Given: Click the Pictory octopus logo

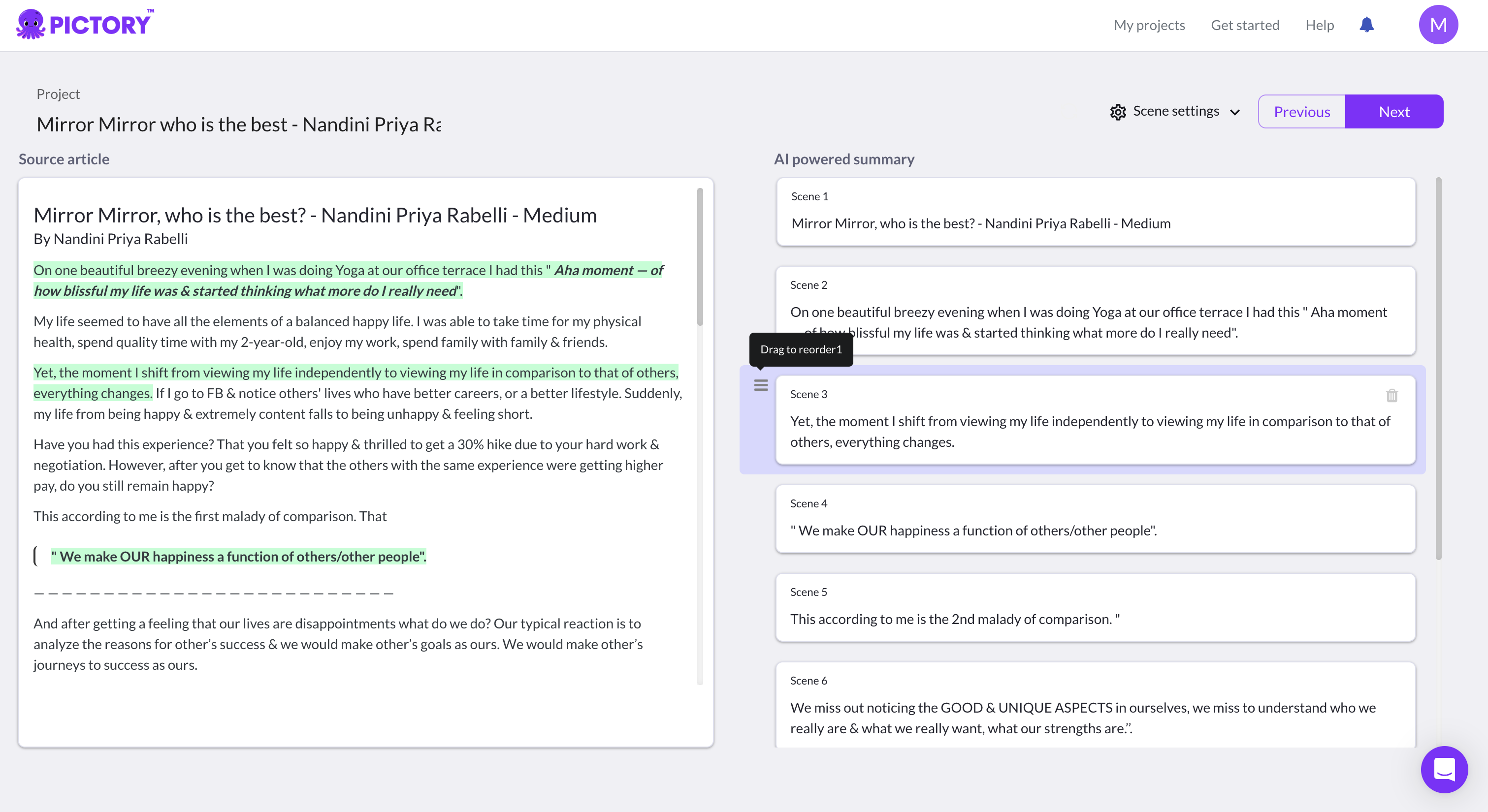Looking at the screenshot, I should (x=30, y=24).
